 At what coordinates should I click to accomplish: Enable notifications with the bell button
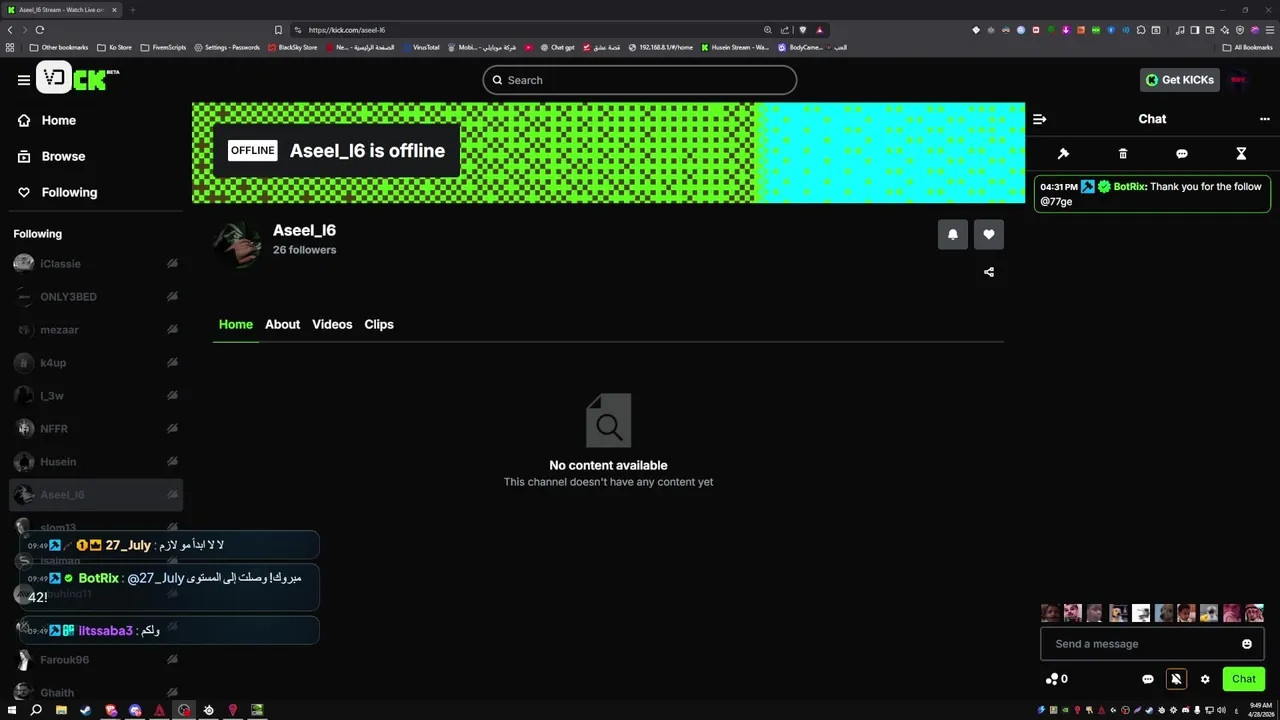pos(952,234)
